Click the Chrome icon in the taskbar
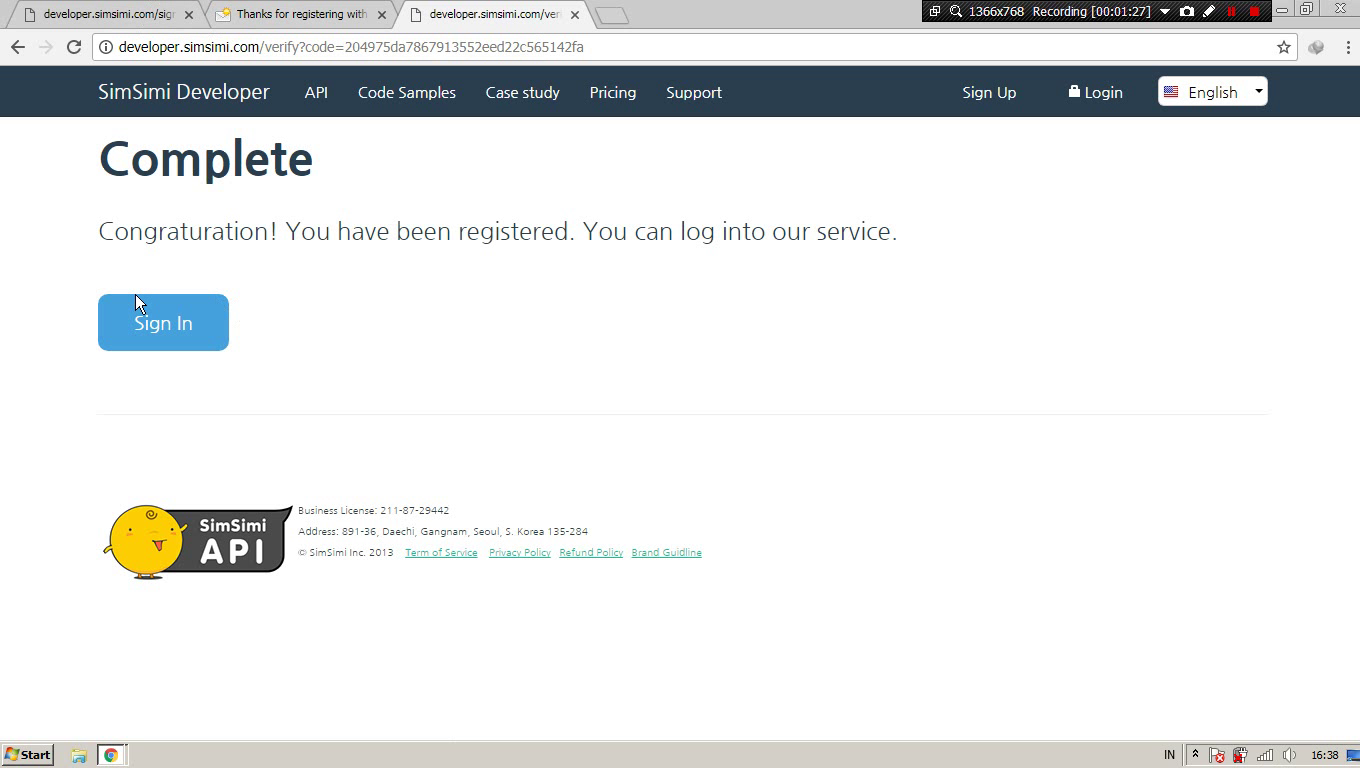 (x=111, y=755)
